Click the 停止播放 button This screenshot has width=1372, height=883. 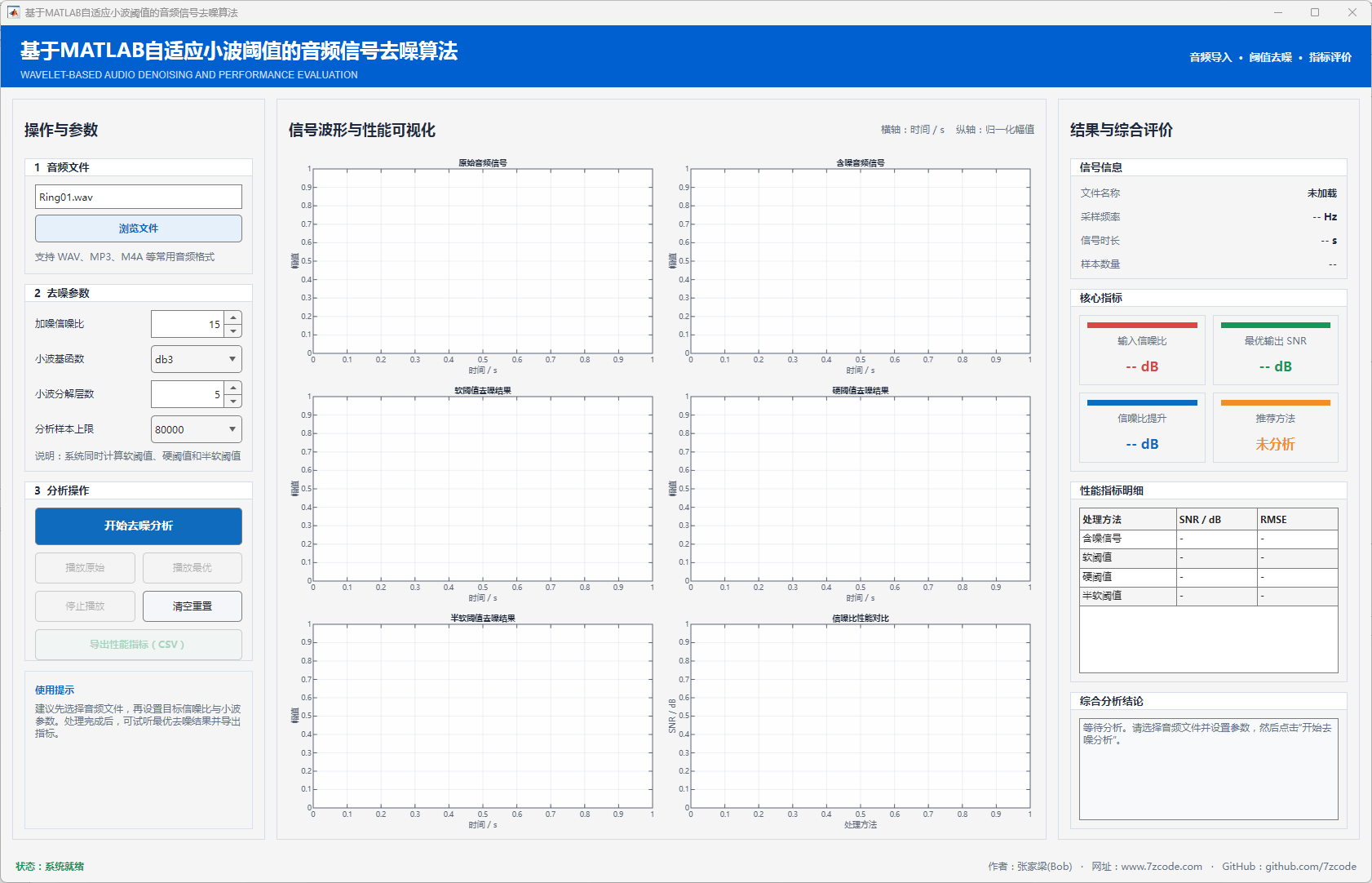coord(85,606)
